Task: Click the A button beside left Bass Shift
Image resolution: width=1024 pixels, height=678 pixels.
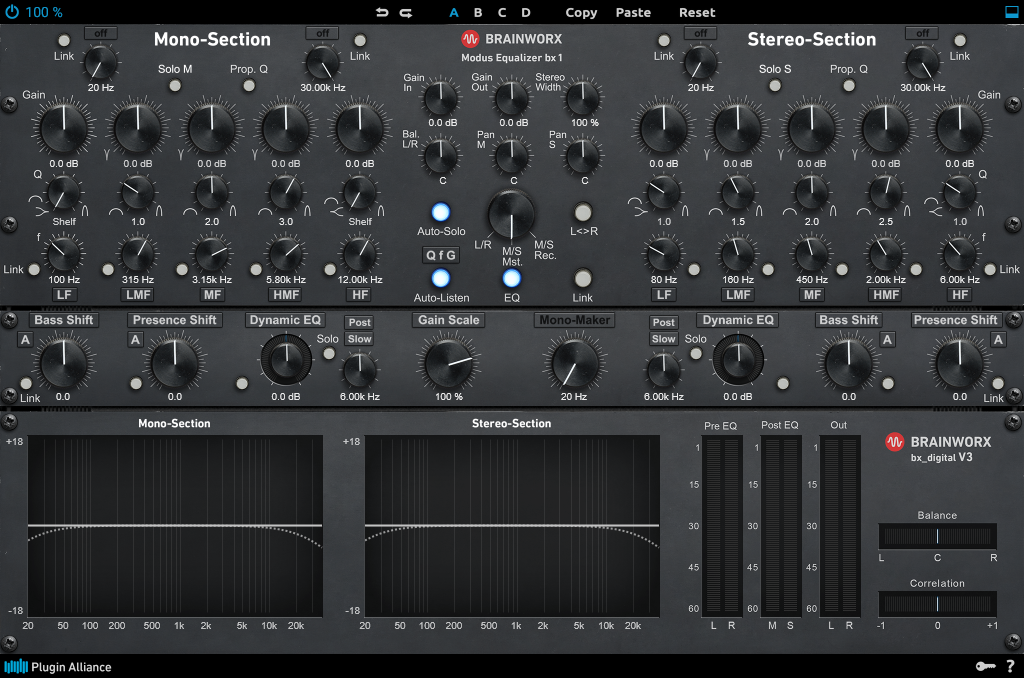Action: 25,340
